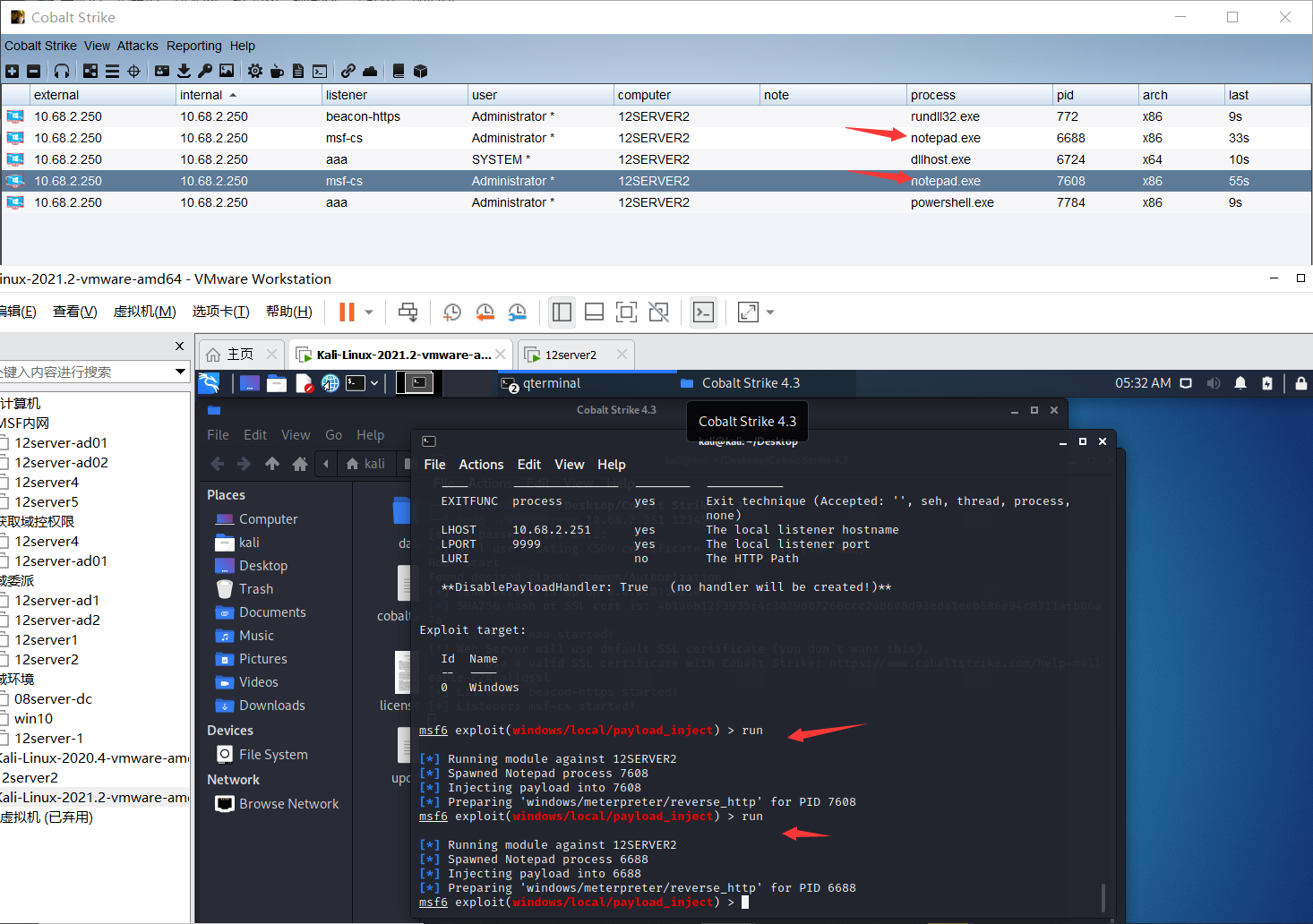This screenshot has width=1313, height=924.
Task: Open Java signed applet coffee-cup icon
Action: pos(277,71)
